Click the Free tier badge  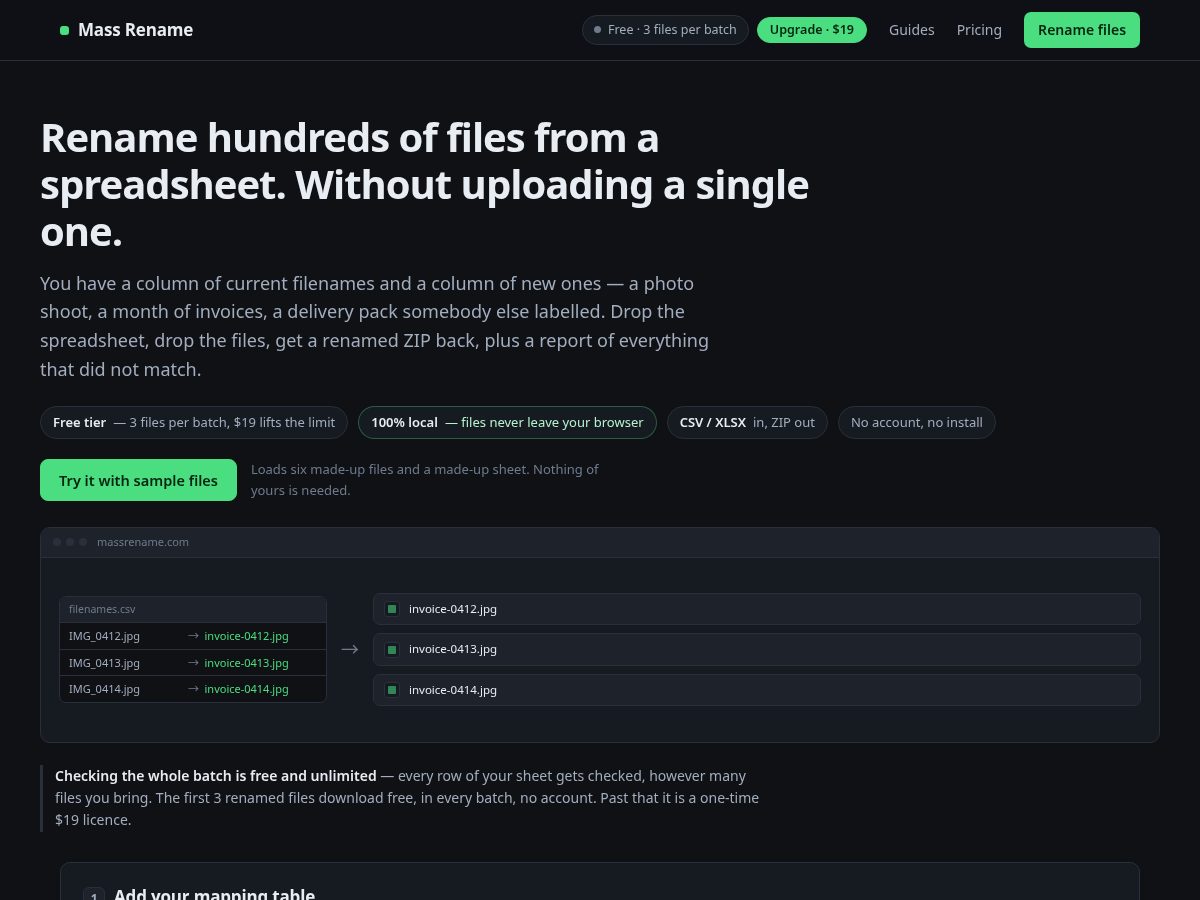(x=194, y=422)
